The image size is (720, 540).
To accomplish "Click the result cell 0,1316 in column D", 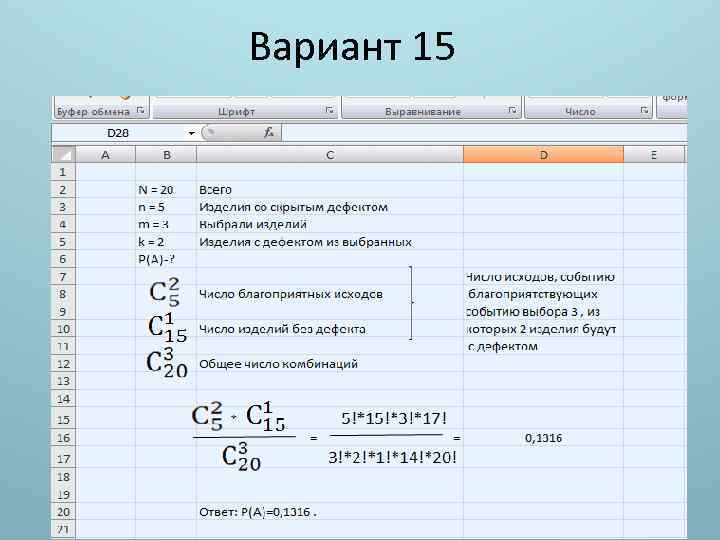I will click(x=543, y=438).
